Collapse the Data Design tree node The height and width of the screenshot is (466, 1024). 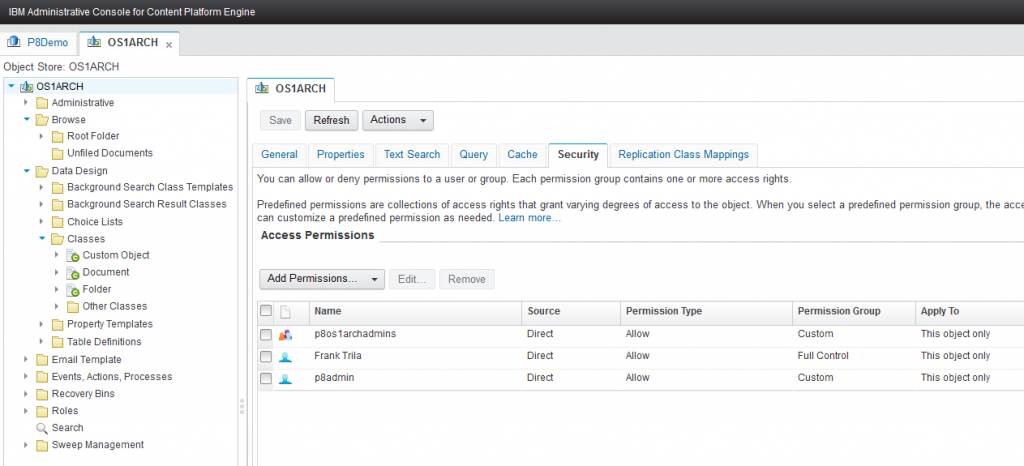coord(26,171)
